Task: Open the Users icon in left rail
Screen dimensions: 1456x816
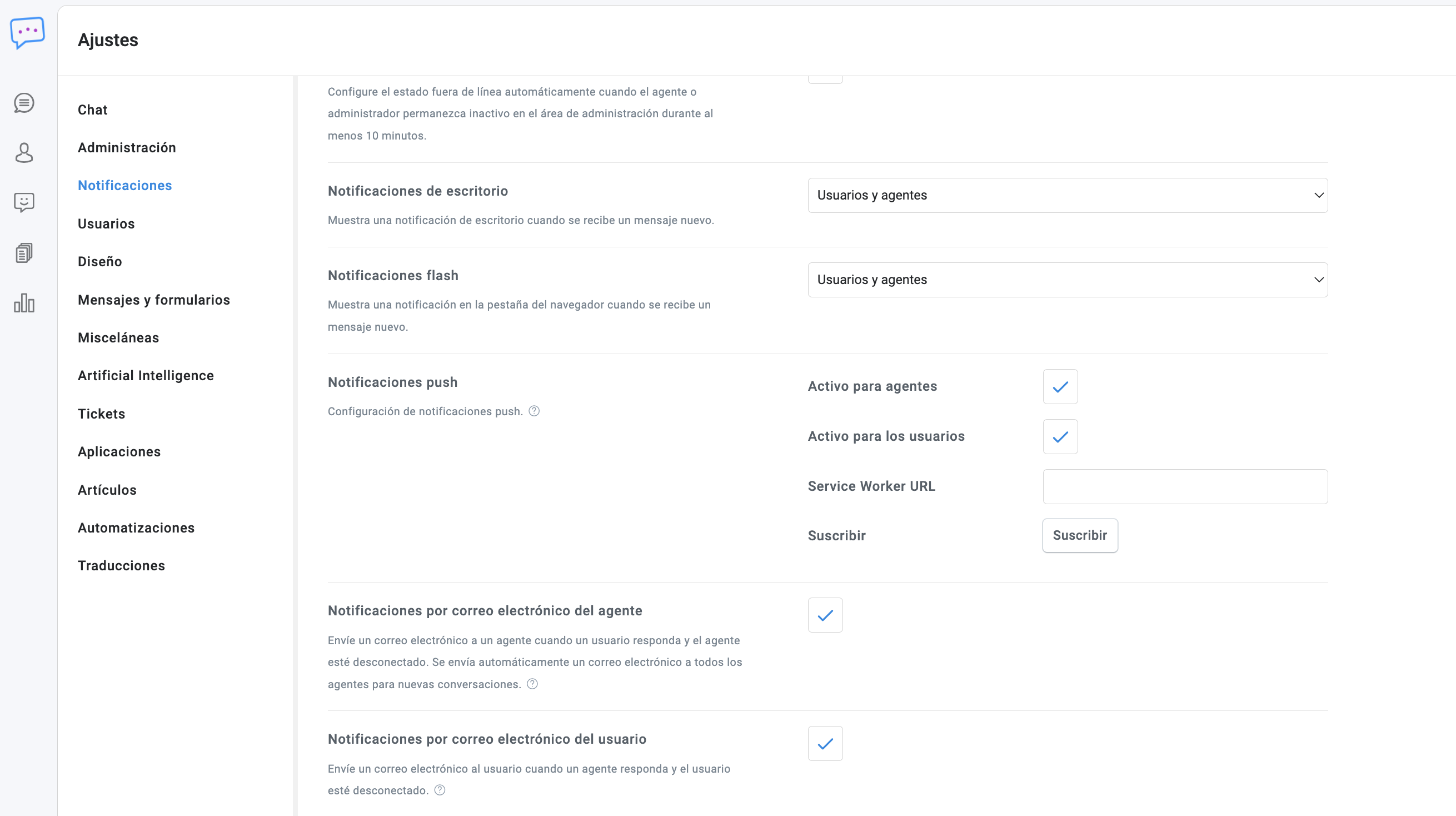Action: [24, 153]
